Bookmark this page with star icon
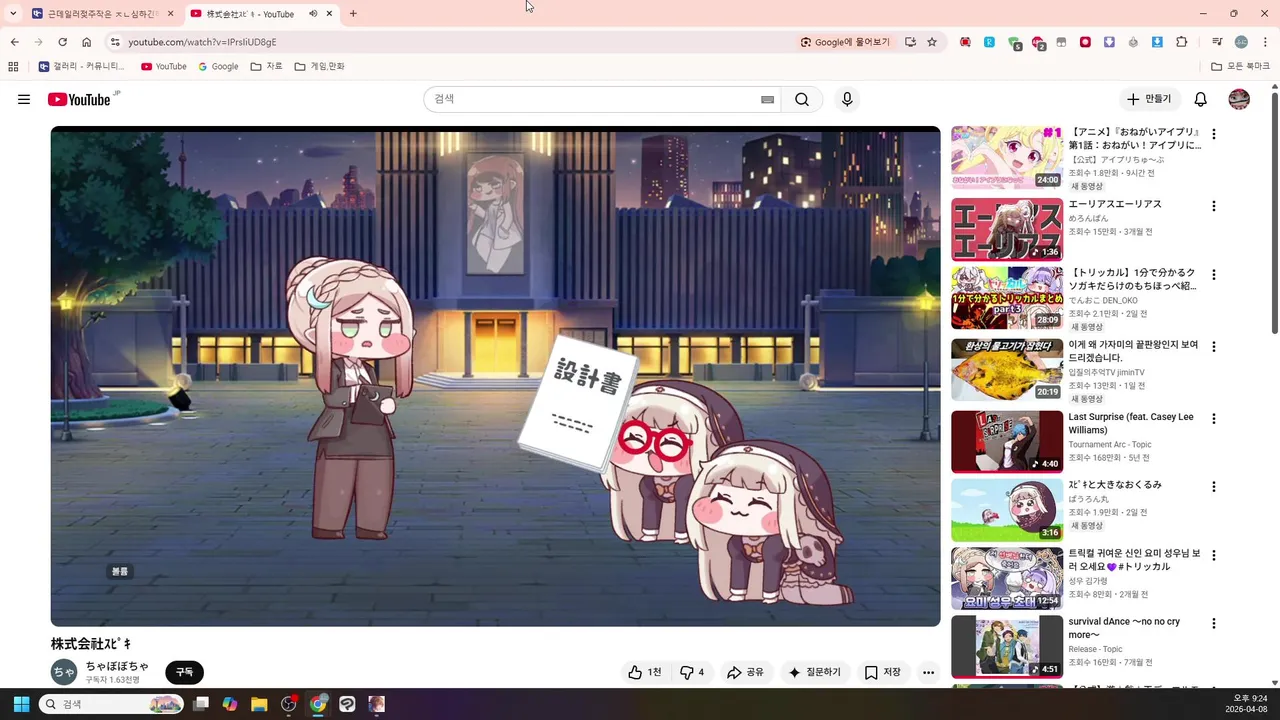1280x720 pixels. point(932,42)
